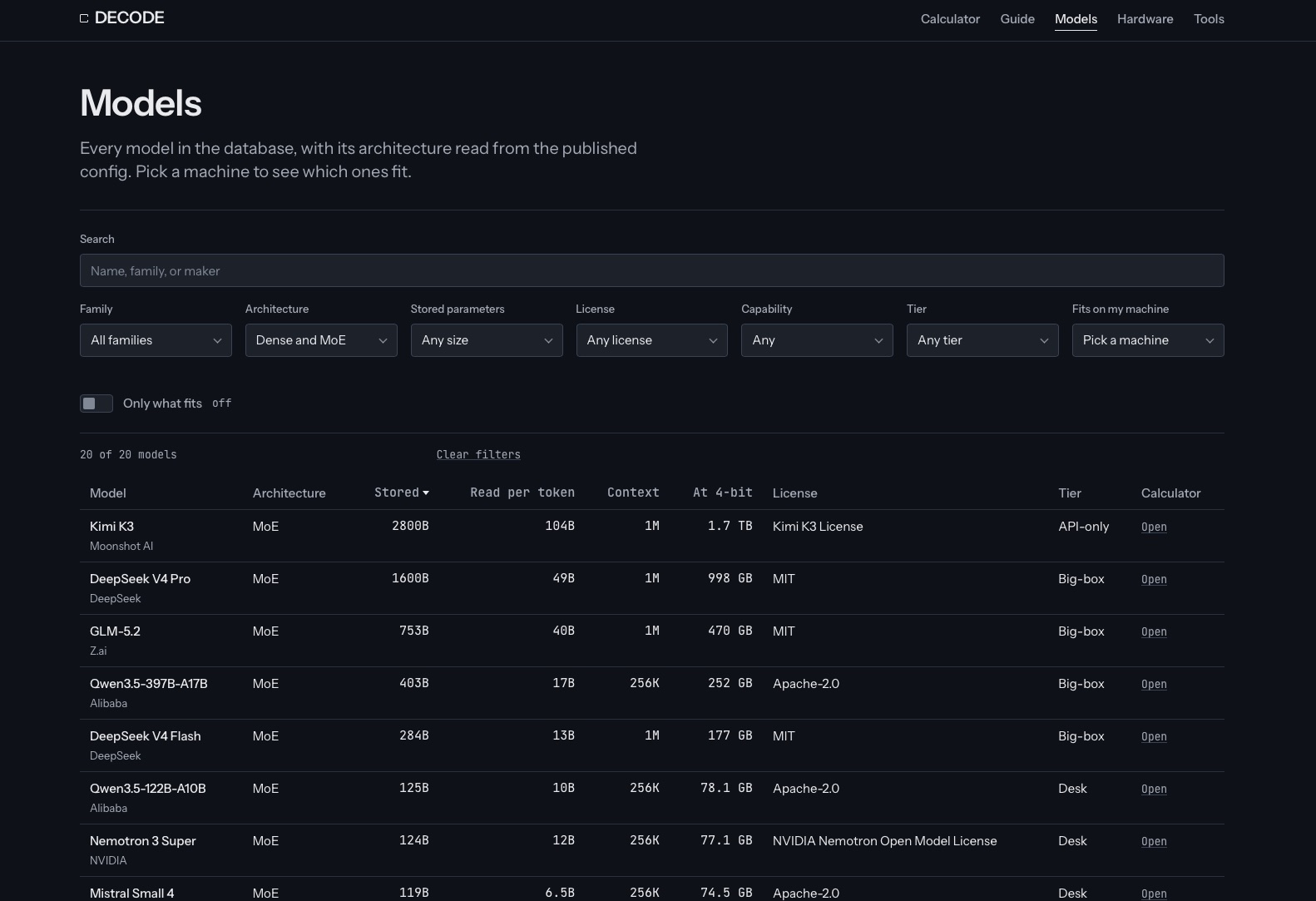Go to the Guide page
The image size is (1316, 901).
pyautogui.click(x=1017, y=18)
